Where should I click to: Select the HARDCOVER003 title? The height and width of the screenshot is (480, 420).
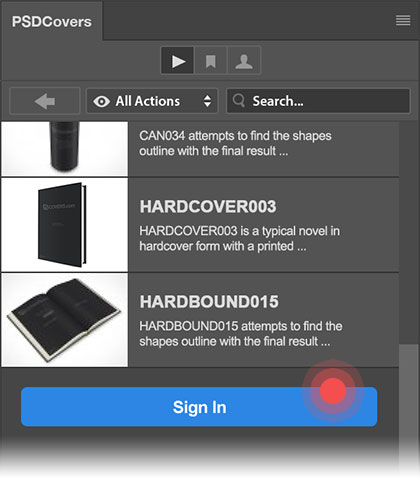tap(208, 207)
